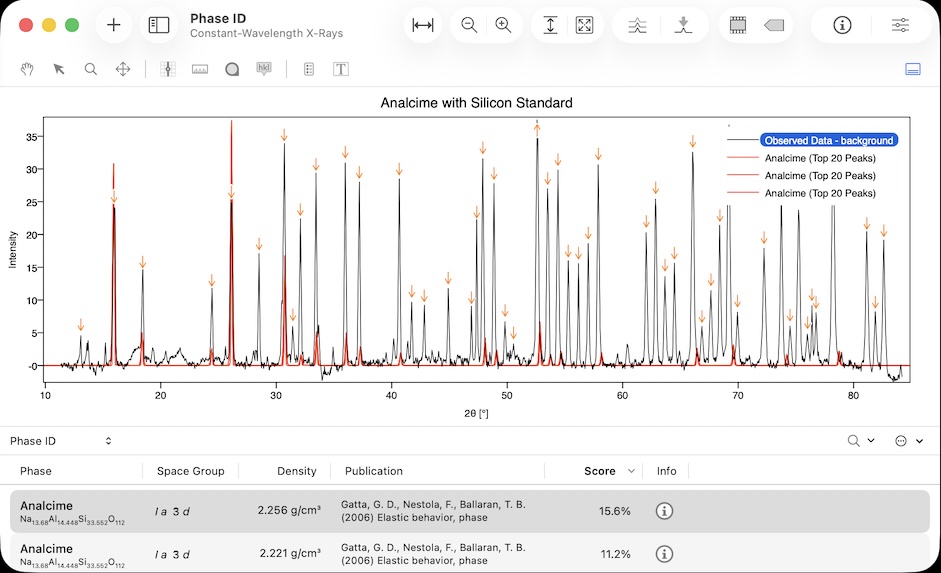The height and width of the screenshot is (573, 941).
Task: Open the text annotation tool
Action: point(341,69)
